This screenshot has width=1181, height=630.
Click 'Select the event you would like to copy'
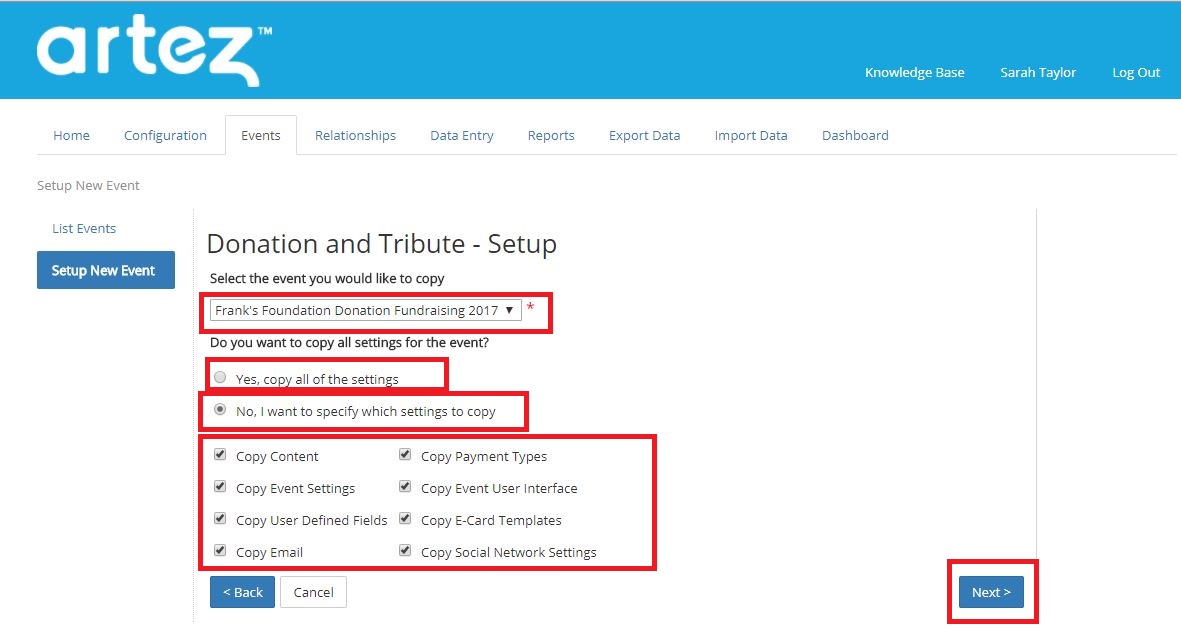pyautogui.click(x=327, y=279)
